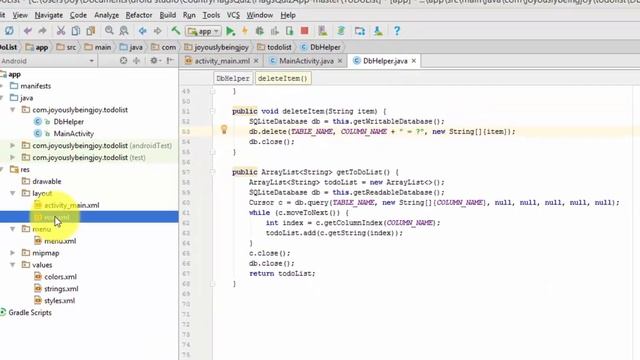Collapse the menu folder arrow
The width and height of the screenshot is (640, 360).
(x=13, y=229)
